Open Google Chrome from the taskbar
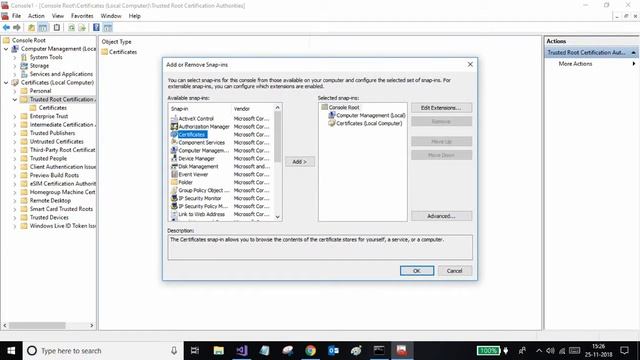640x360 pixels. [x=310, y=351]
